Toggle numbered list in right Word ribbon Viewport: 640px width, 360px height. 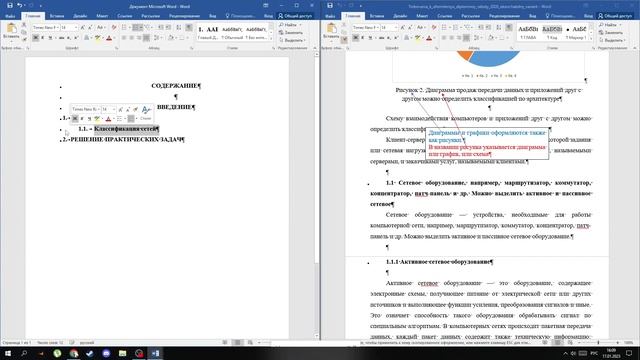(x=456, y=27)
